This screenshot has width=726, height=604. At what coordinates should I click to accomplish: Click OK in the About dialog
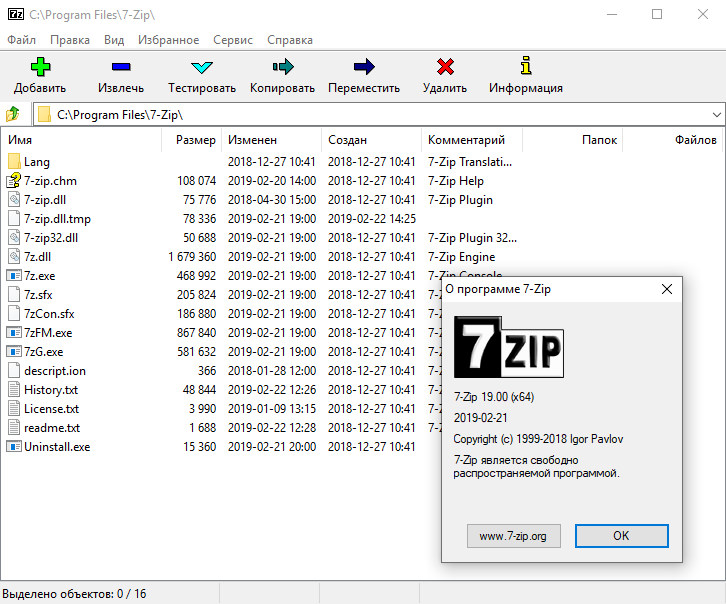(x=621, y=536)
